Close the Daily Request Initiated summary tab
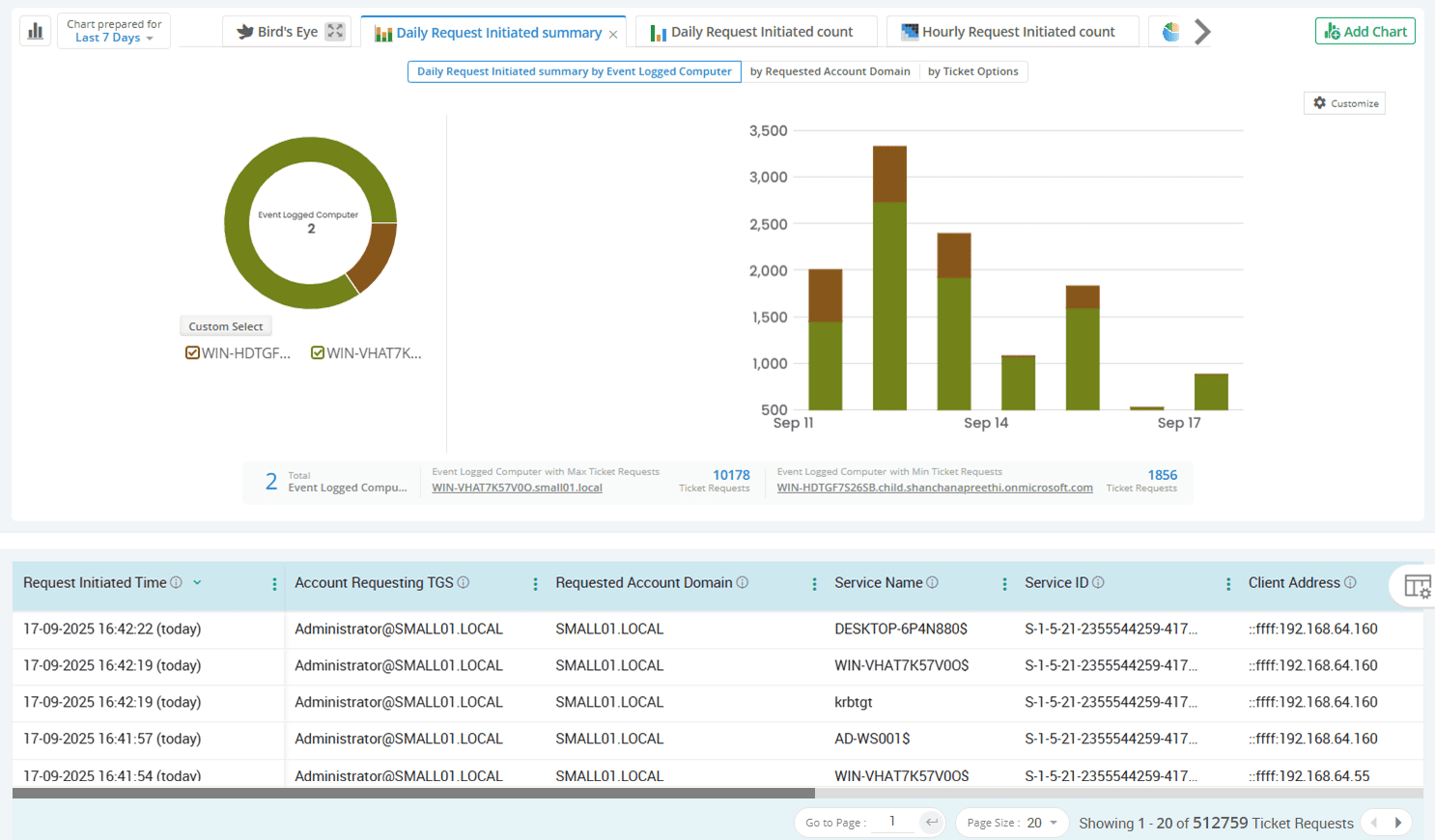Screen dimensions: 1435x840 pyautogui.click(x=613, y=34)
